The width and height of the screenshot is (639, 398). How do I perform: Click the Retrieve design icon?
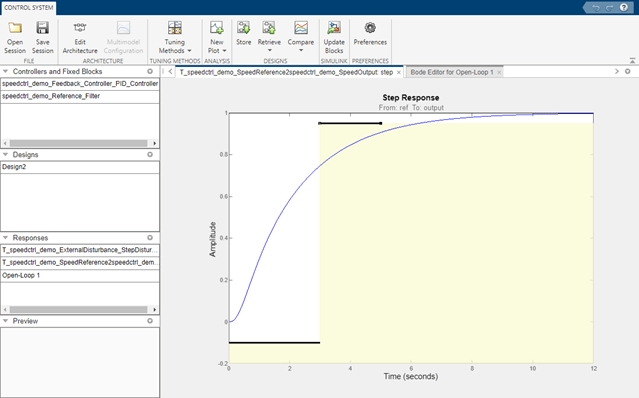coord(269,28)
